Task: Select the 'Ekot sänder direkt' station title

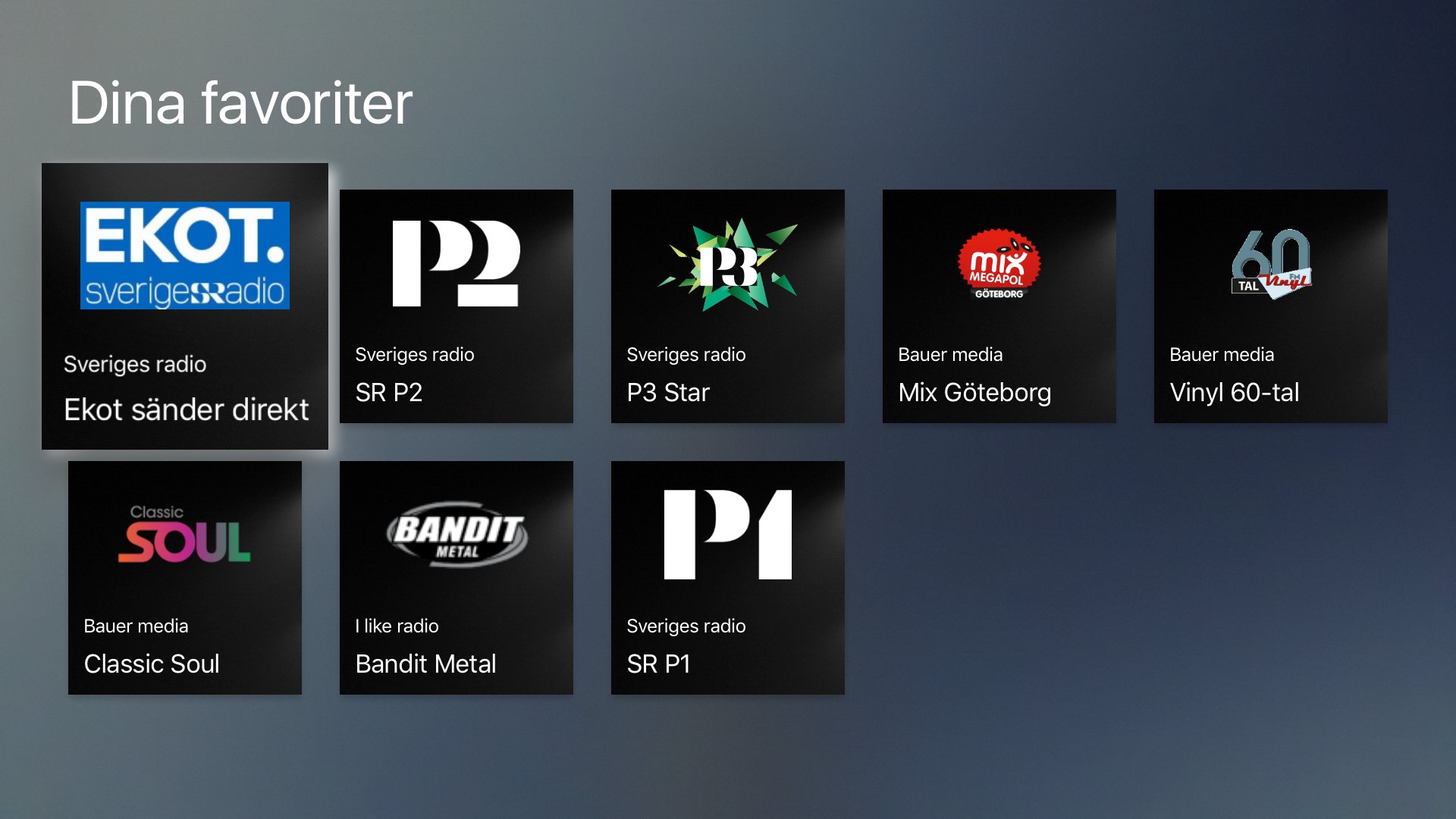Action: pyautogui.click(x=187, y=409)
